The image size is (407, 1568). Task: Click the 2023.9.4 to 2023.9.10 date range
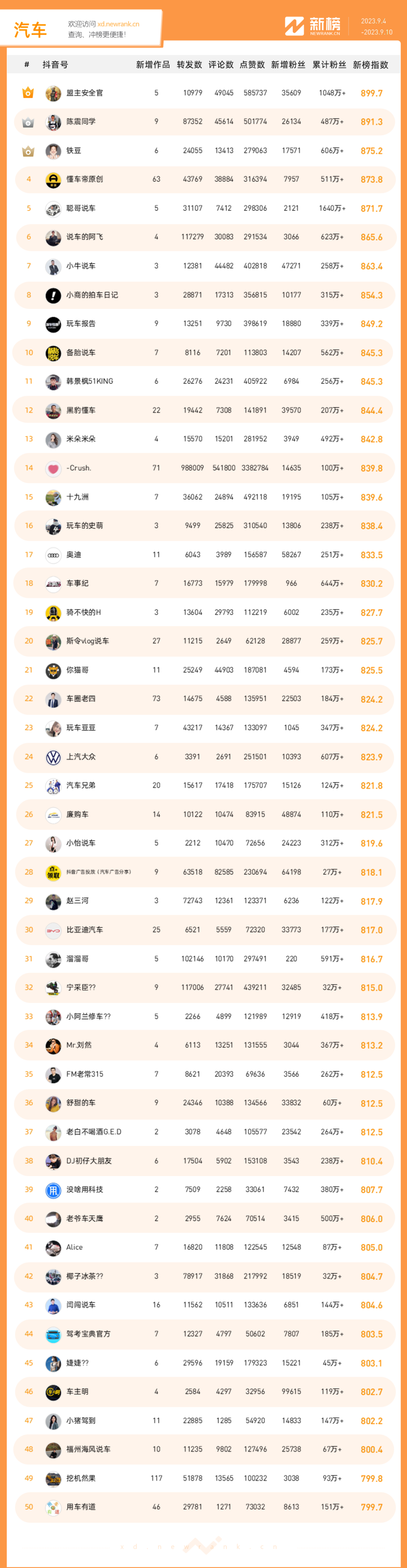(376, 26)
